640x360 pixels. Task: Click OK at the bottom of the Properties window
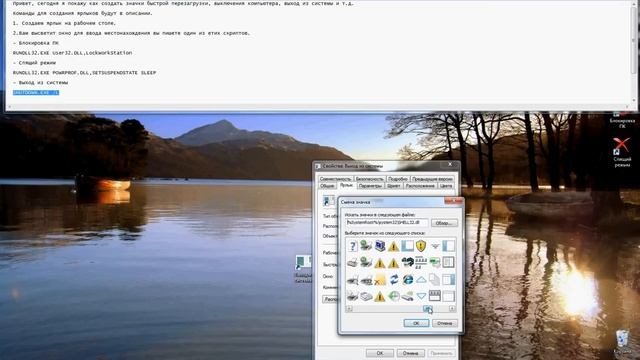point(380,353)
